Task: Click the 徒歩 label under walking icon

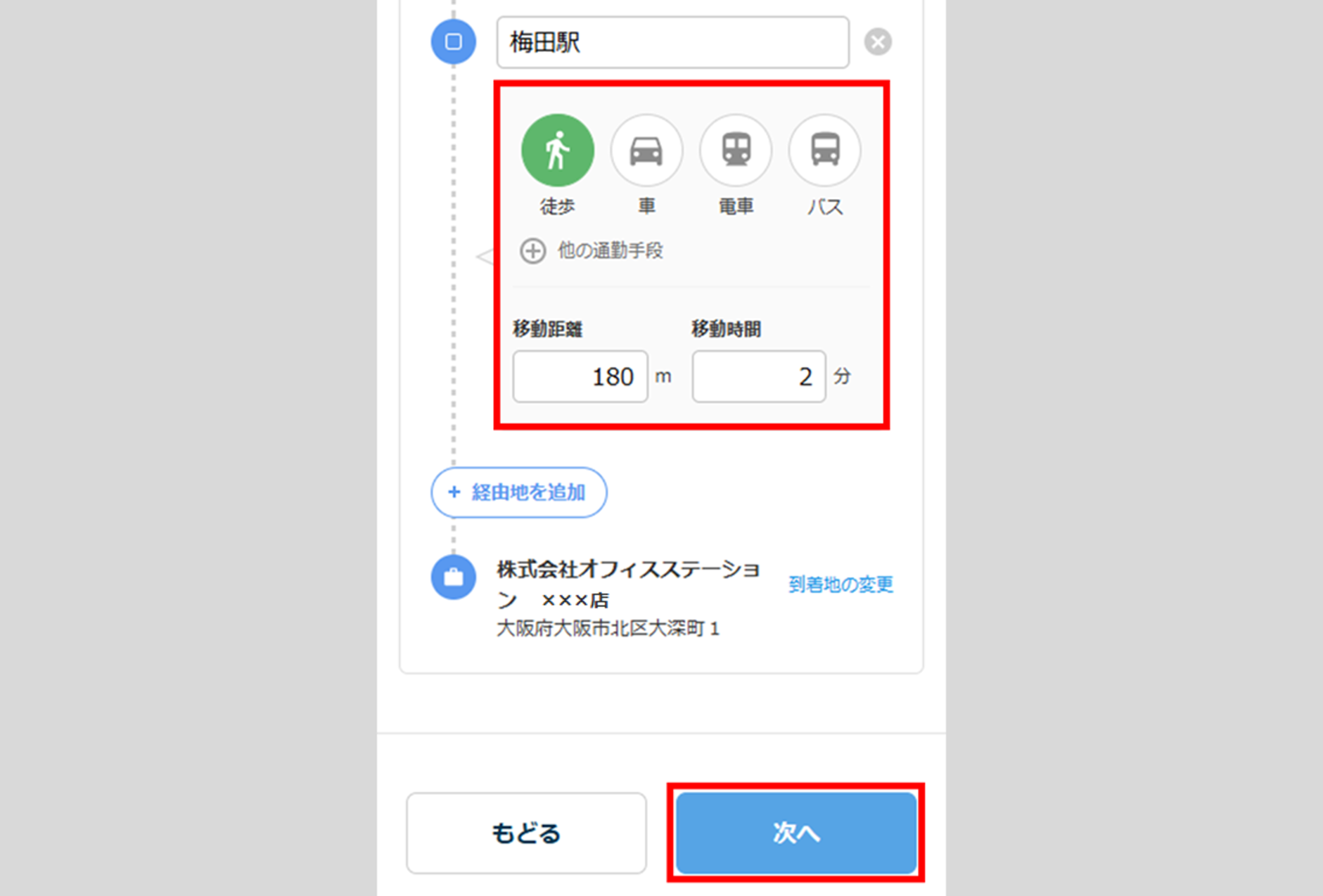Action: pos(557,206)
